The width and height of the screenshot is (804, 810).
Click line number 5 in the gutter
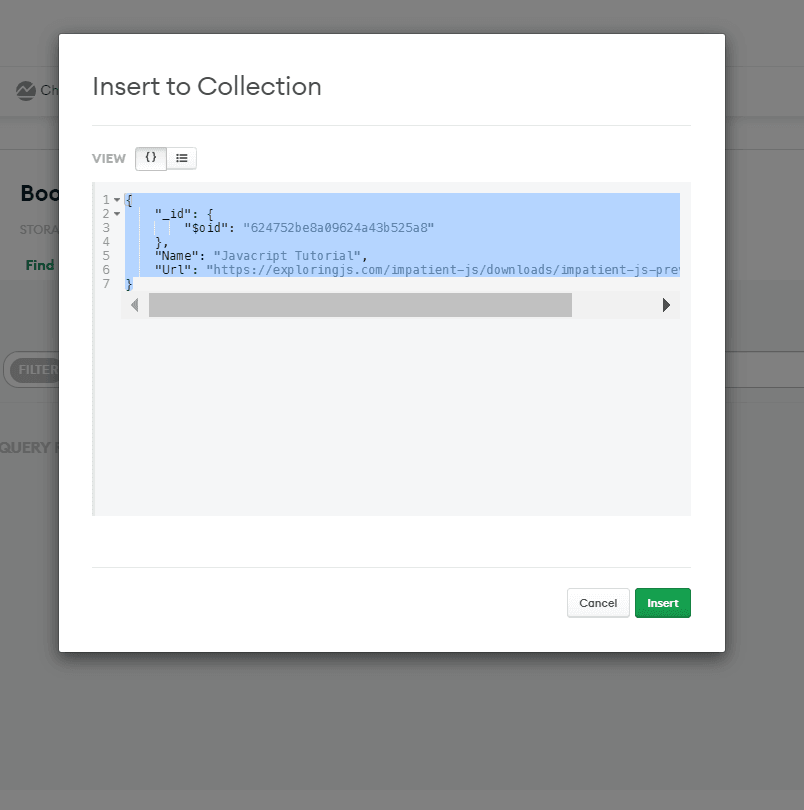106,256
